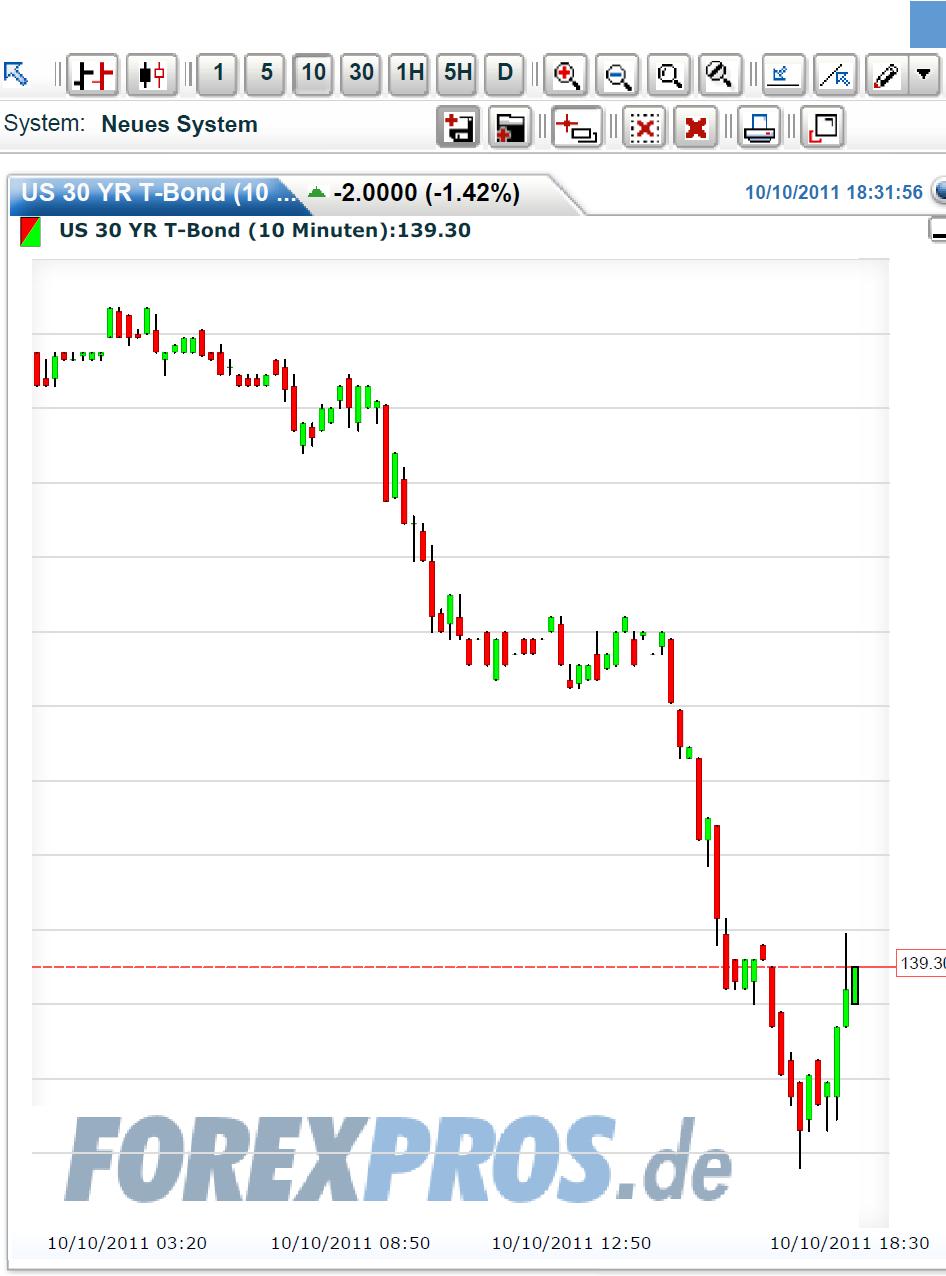
Task: Click the timestamp 10/10/2011 18:31:56
Action: coord(834,192)
